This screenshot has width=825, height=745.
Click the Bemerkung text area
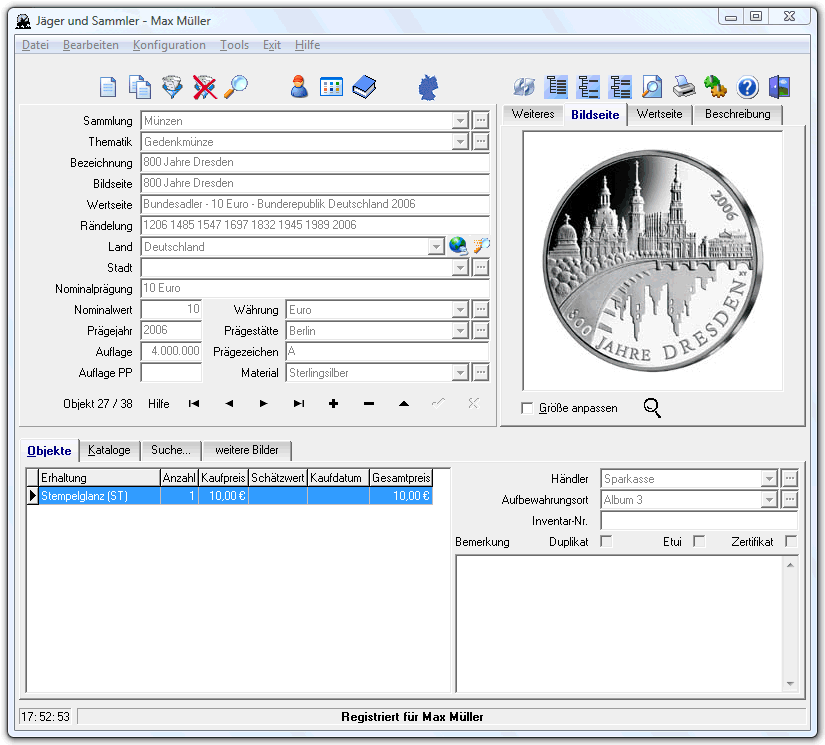[x=626, y=624]
